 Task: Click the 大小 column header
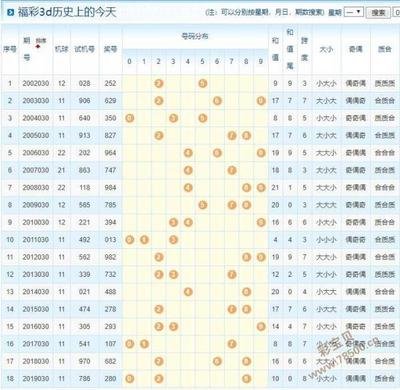[x=326, y=49]
